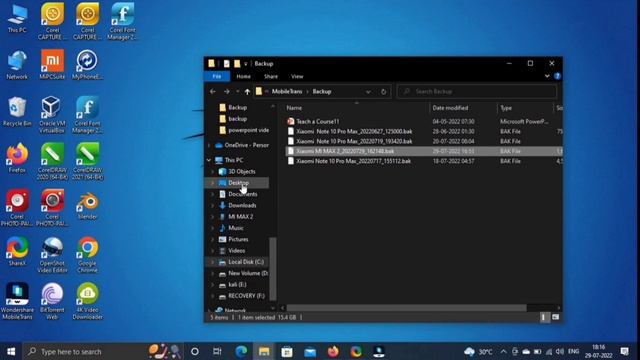
Task: Open recent locations dropdown arrow
Action: click(237, 91)
